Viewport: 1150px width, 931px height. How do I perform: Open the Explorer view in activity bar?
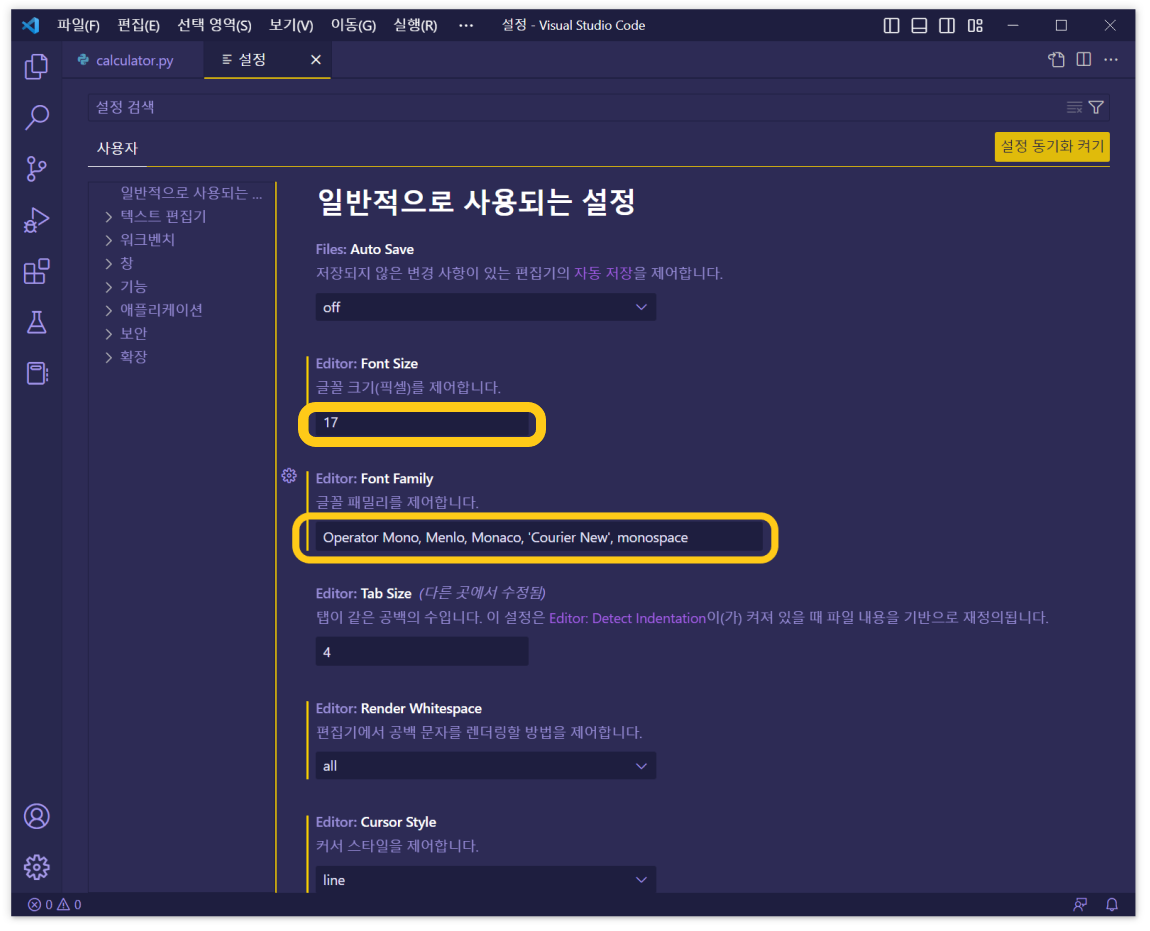point(37,67)
